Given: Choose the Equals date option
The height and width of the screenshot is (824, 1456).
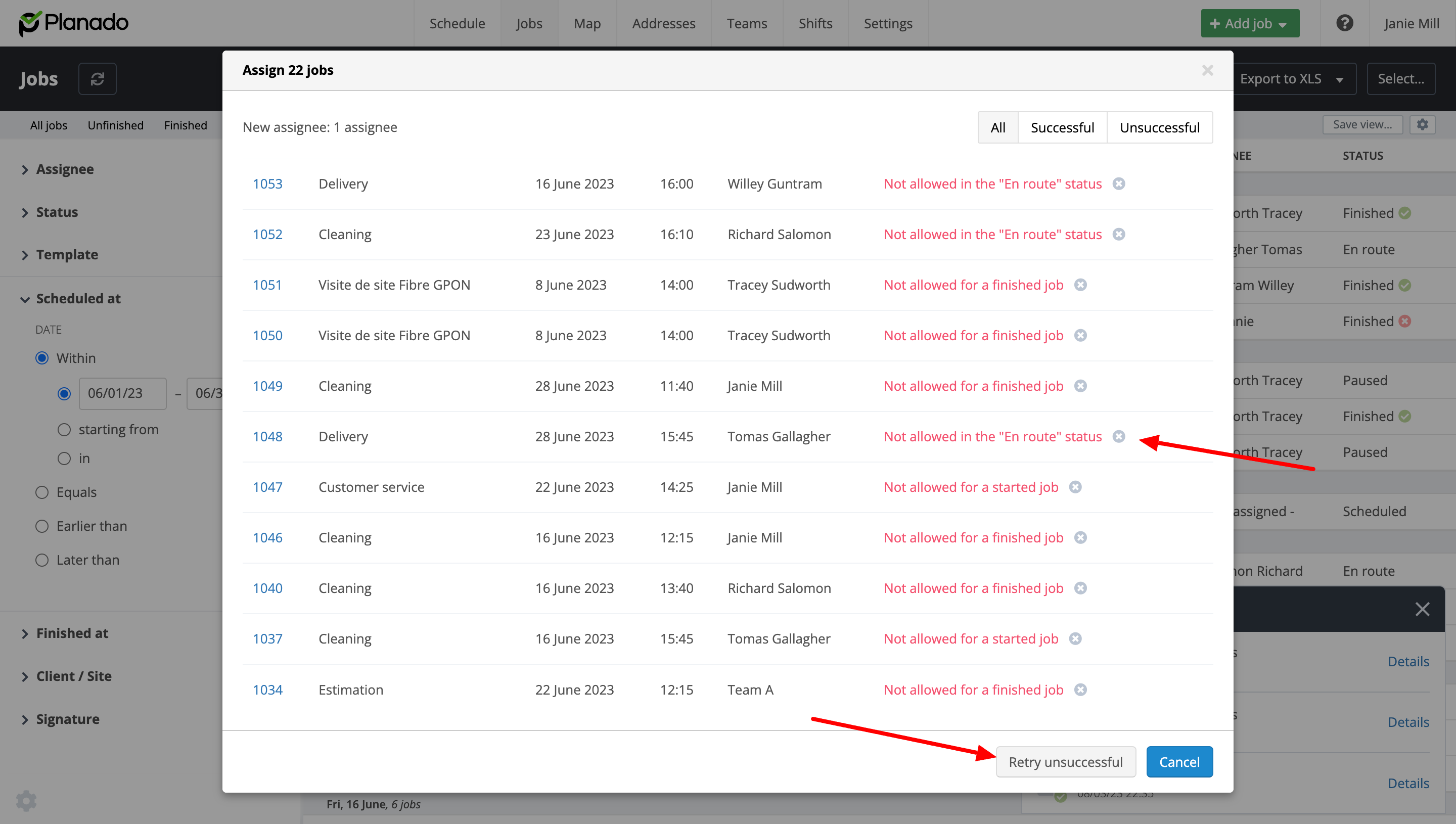Looking at the screenshot, I should click(42, 492).
